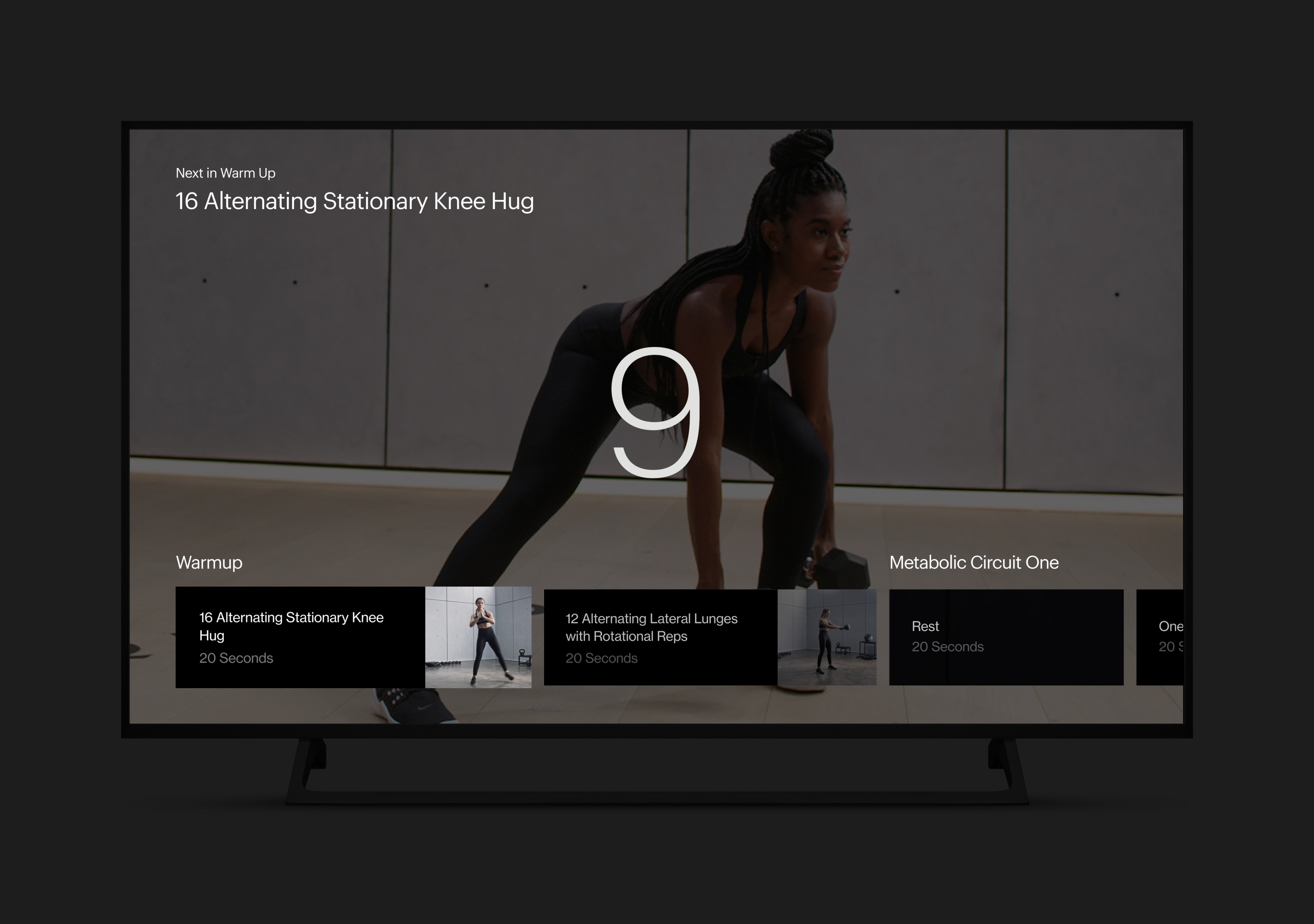This screenshot has width=1314, height=924.
Task: Select the partially visible One card
Action: coord(1170,626)
